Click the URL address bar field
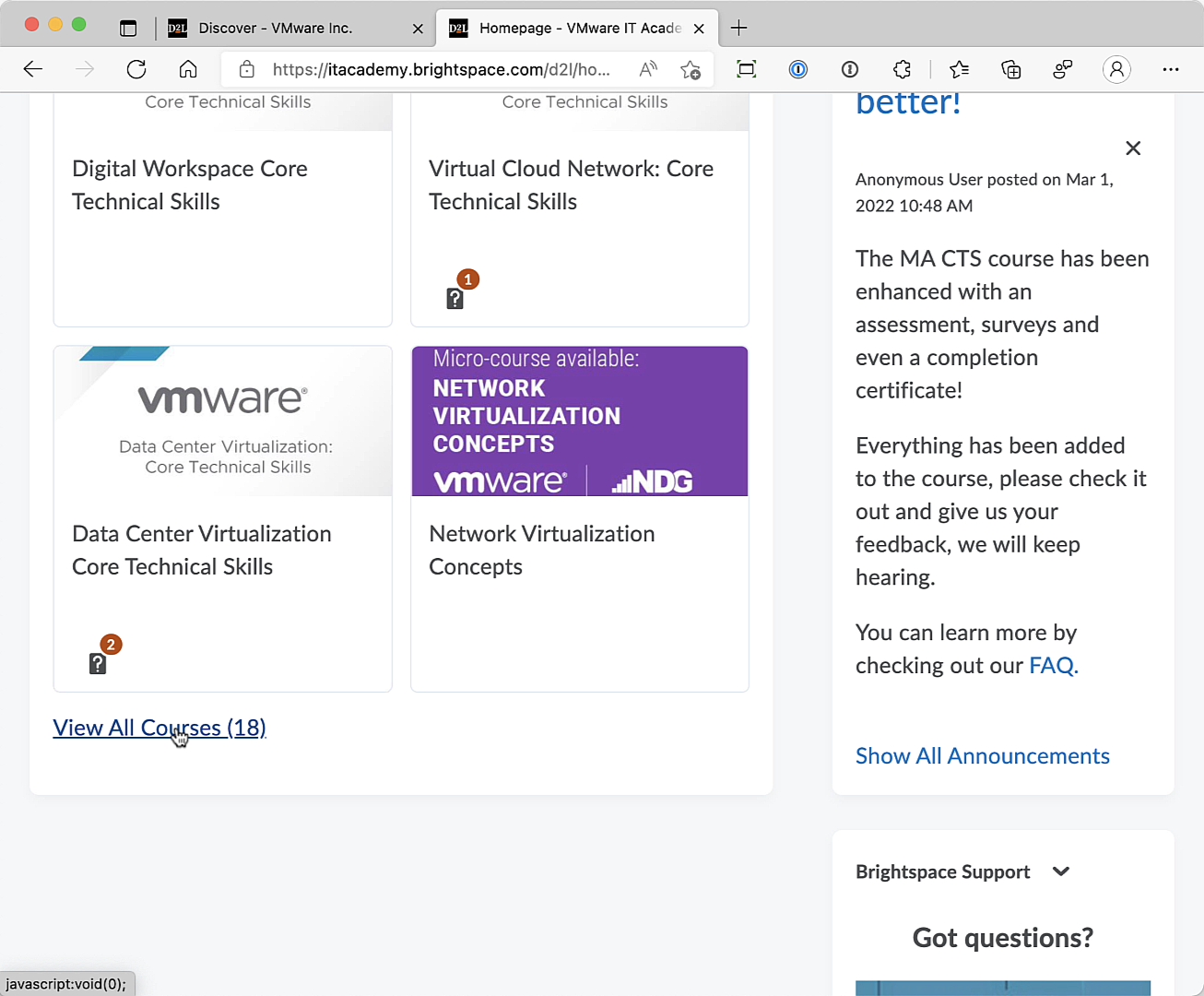This screenshot has height=996, width=1204. [441, 69]
